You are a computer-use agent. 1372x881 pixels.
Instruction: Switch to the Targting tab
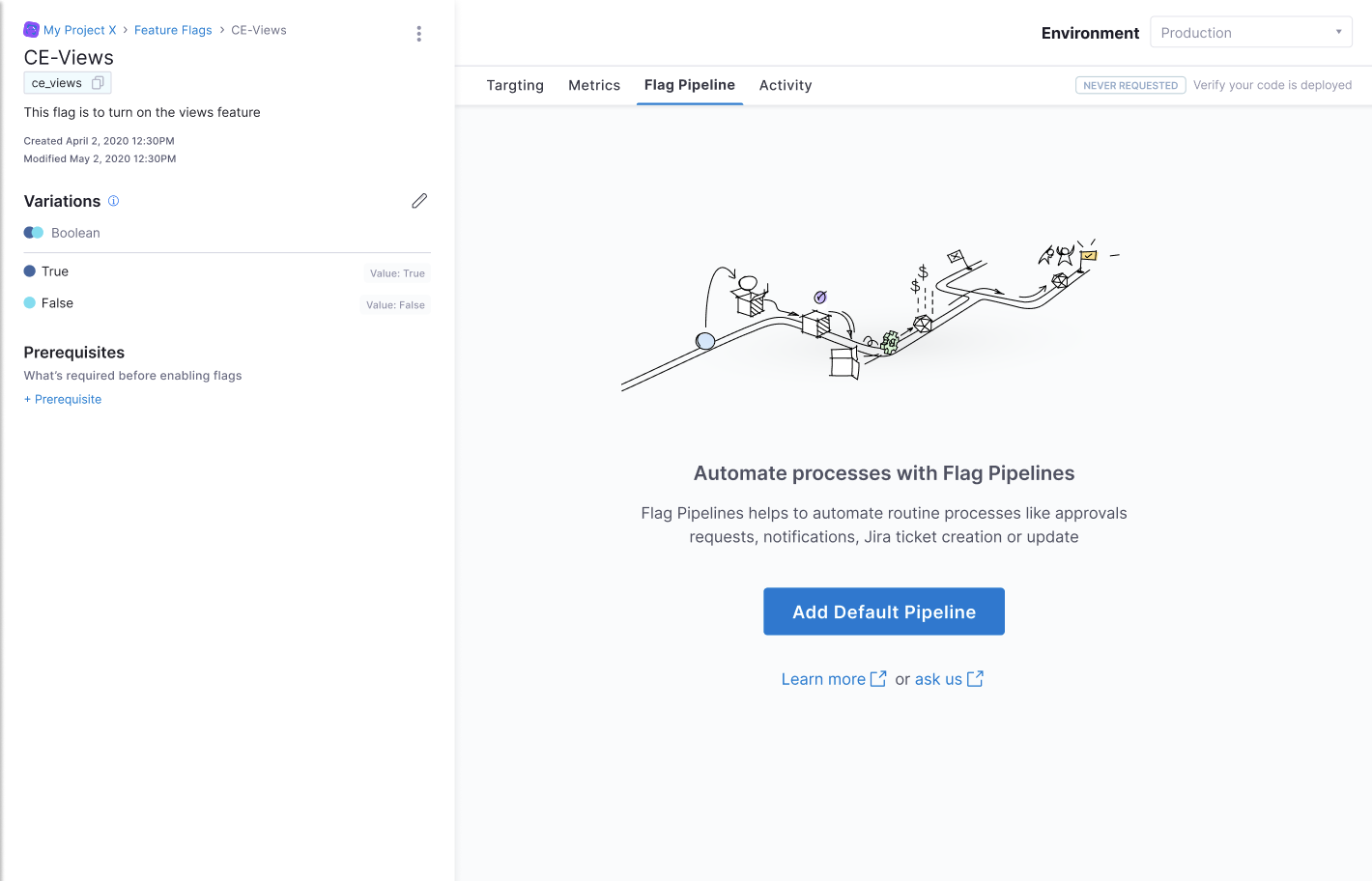[515, 86]
